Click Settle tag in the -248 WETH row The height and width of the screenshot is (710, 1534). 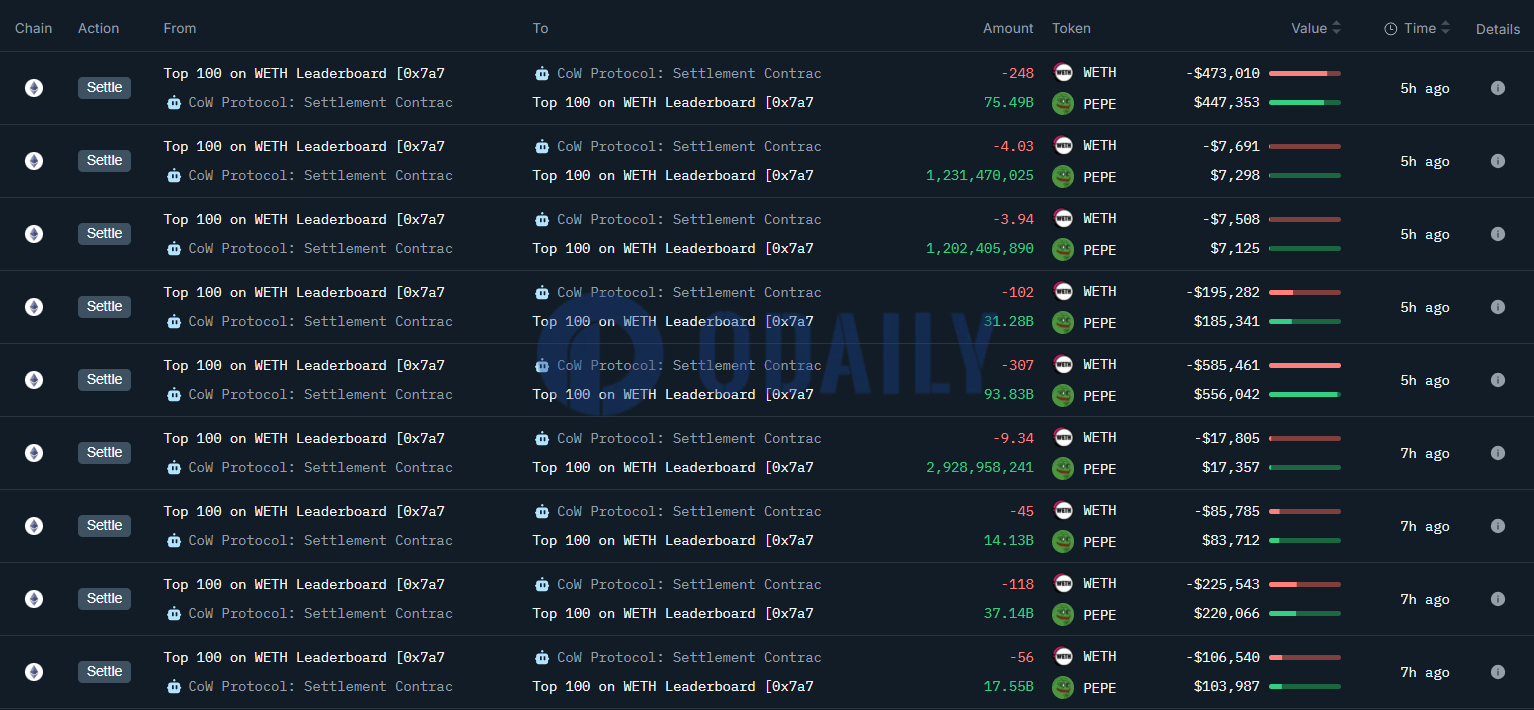[x=104, y=88]
